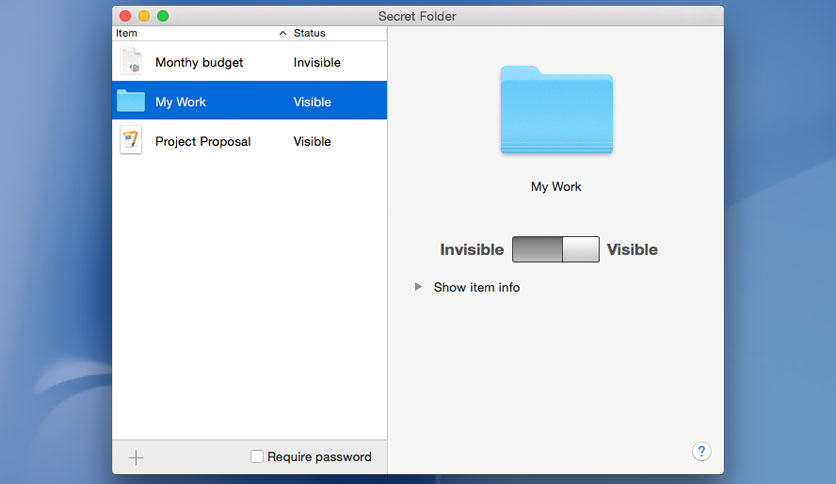Click Invisible status of Monthy budget
Screen dimensions: 836x484
317,62
